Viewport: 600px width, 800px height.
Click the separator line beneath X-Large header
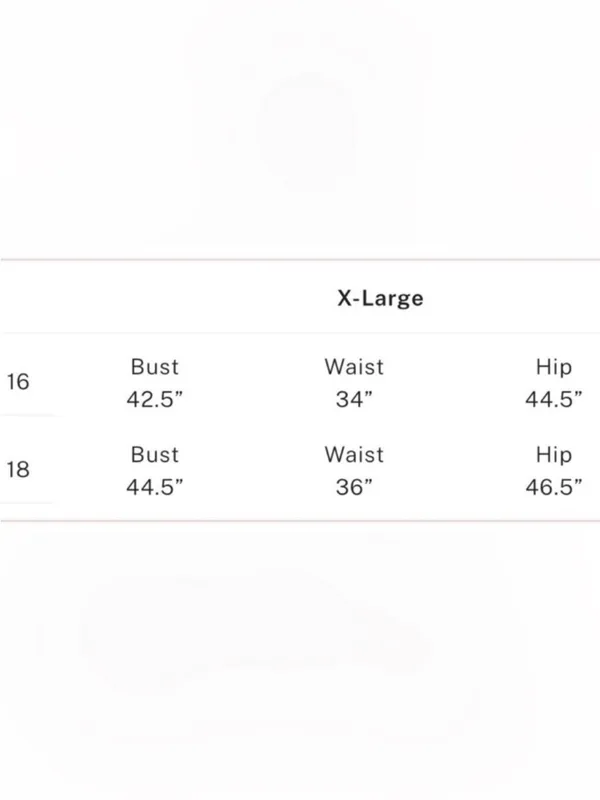click(300, 333)
